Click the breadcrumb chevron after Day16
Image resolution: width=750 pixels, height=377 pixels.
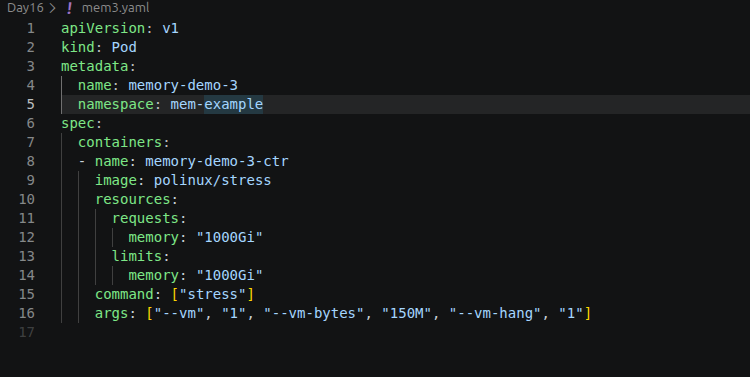click(x=52, y=8)
